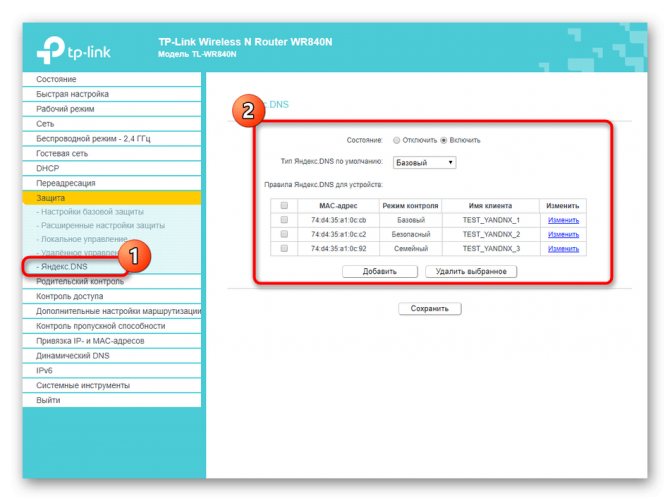This screenshot has width=670, height=501.
Task: Check the box for TEST_YANDNX_3 row
Action: (x=284, y=248)
